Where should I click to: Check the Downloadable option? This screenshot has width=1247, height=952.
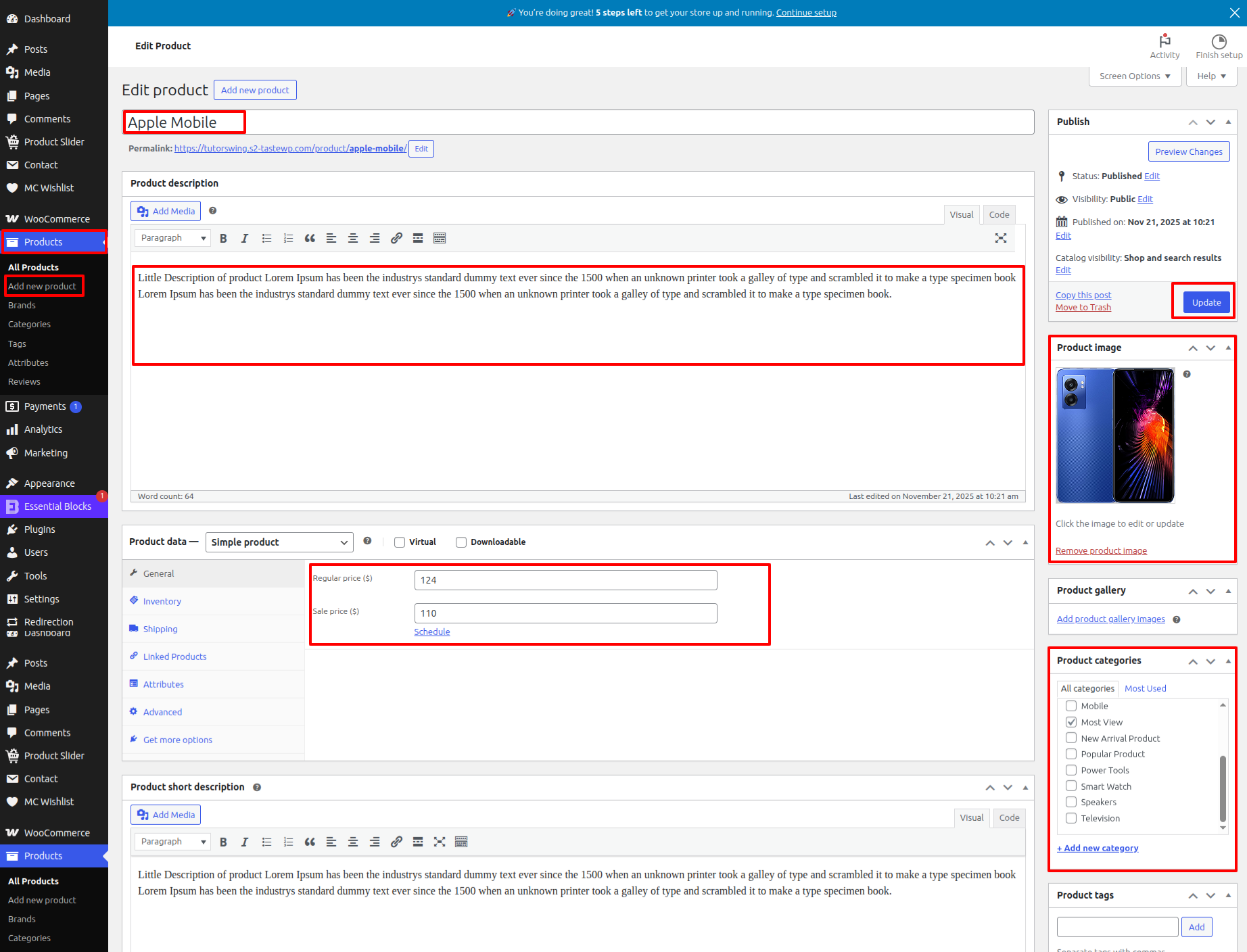click(x=461, y=542)
